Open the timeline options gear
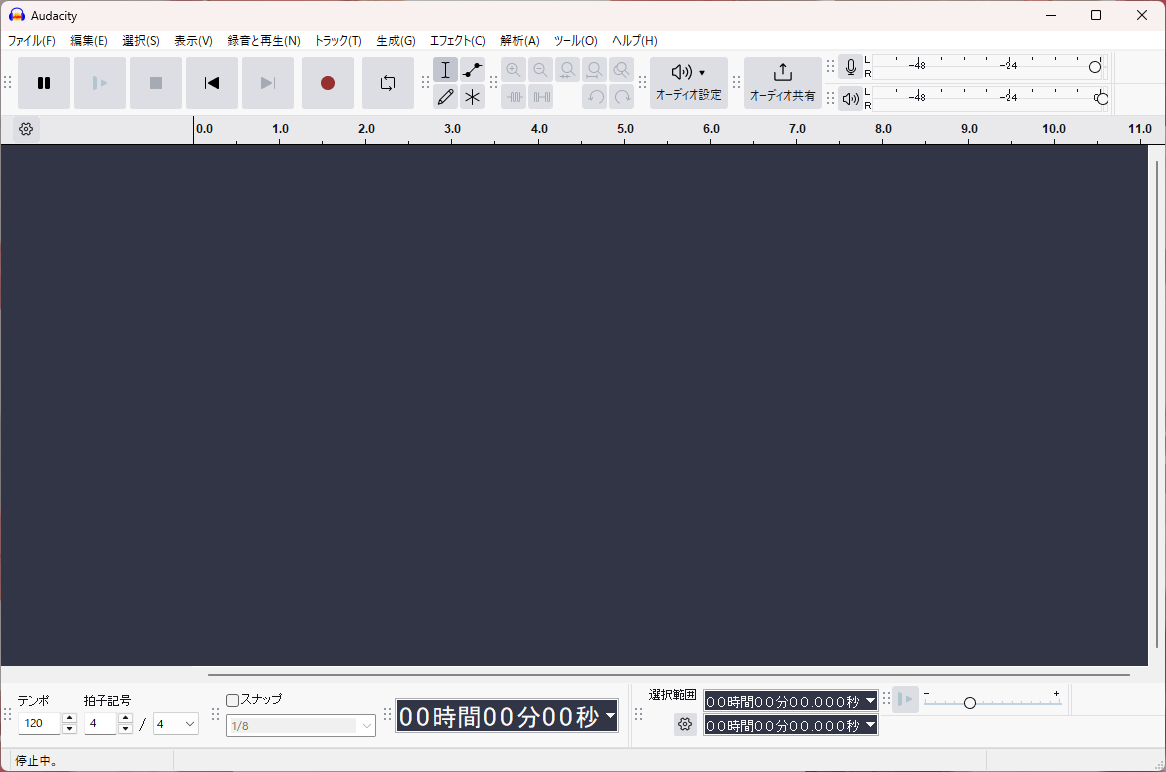Viewport: 1166px width, 772px height. point(26,128)
